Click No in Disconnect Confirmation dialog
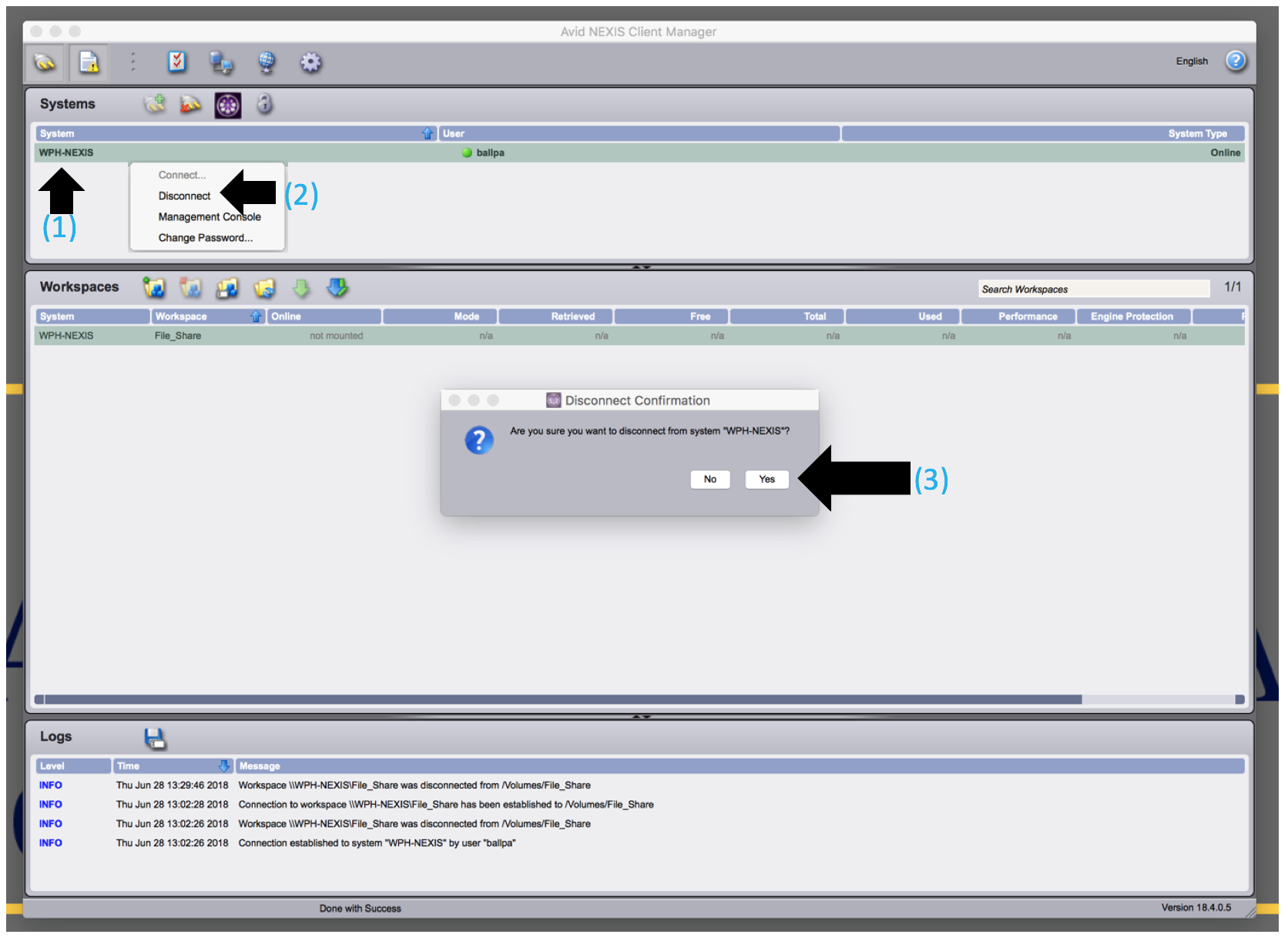 [709, 479]
